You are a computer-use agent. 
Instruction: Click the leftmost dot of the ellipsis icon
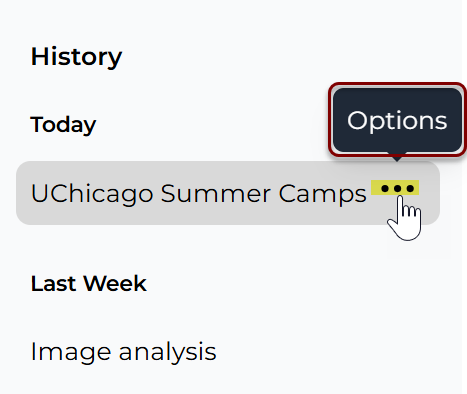[385, 189]
